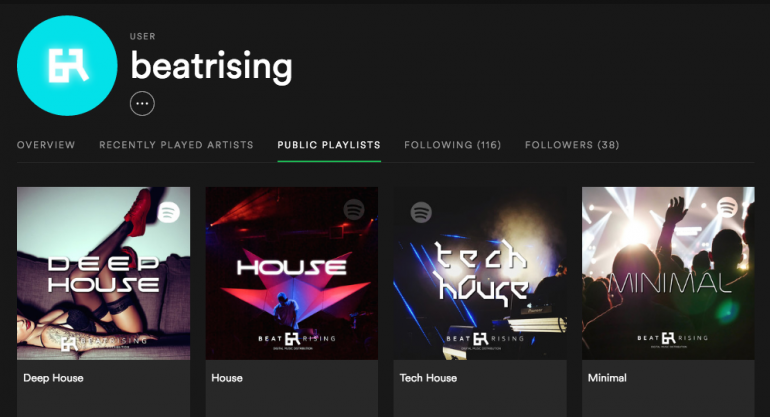Image resolution: width=770 pixels, height=417 pixels.
Task: Show the Following (116) tab
Action: [x=452, y=145]
